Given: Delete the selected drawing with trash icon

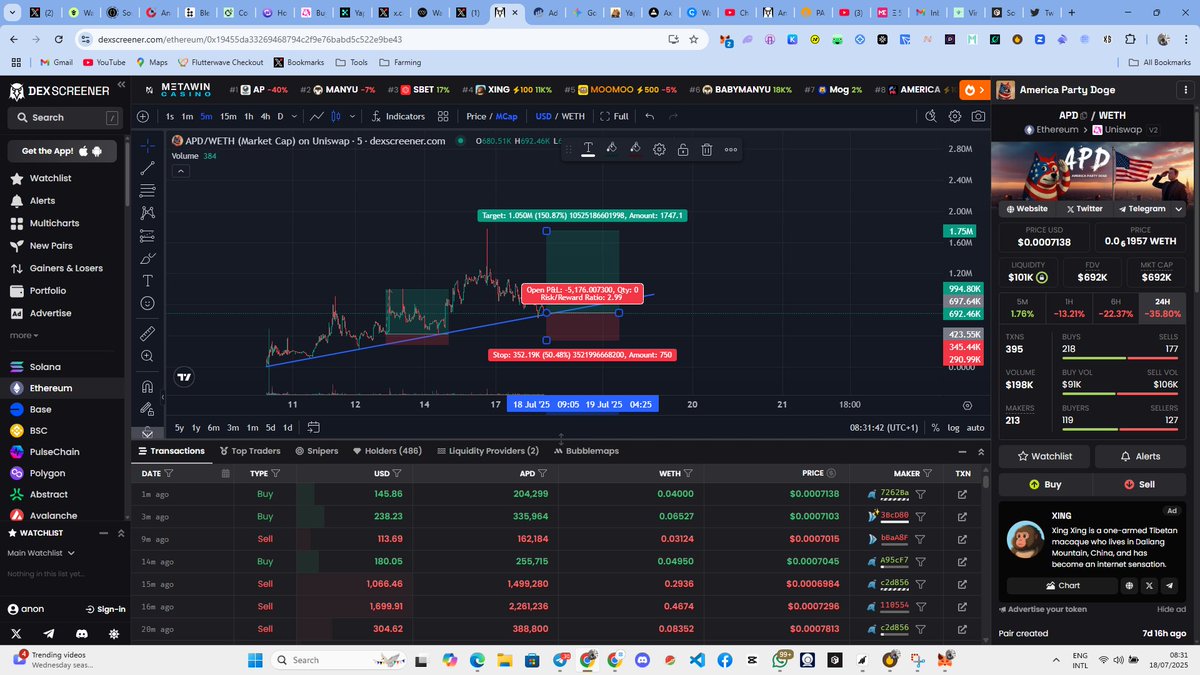Looking at the screenshot, I should pyautogui.click(x=707, y=149).
